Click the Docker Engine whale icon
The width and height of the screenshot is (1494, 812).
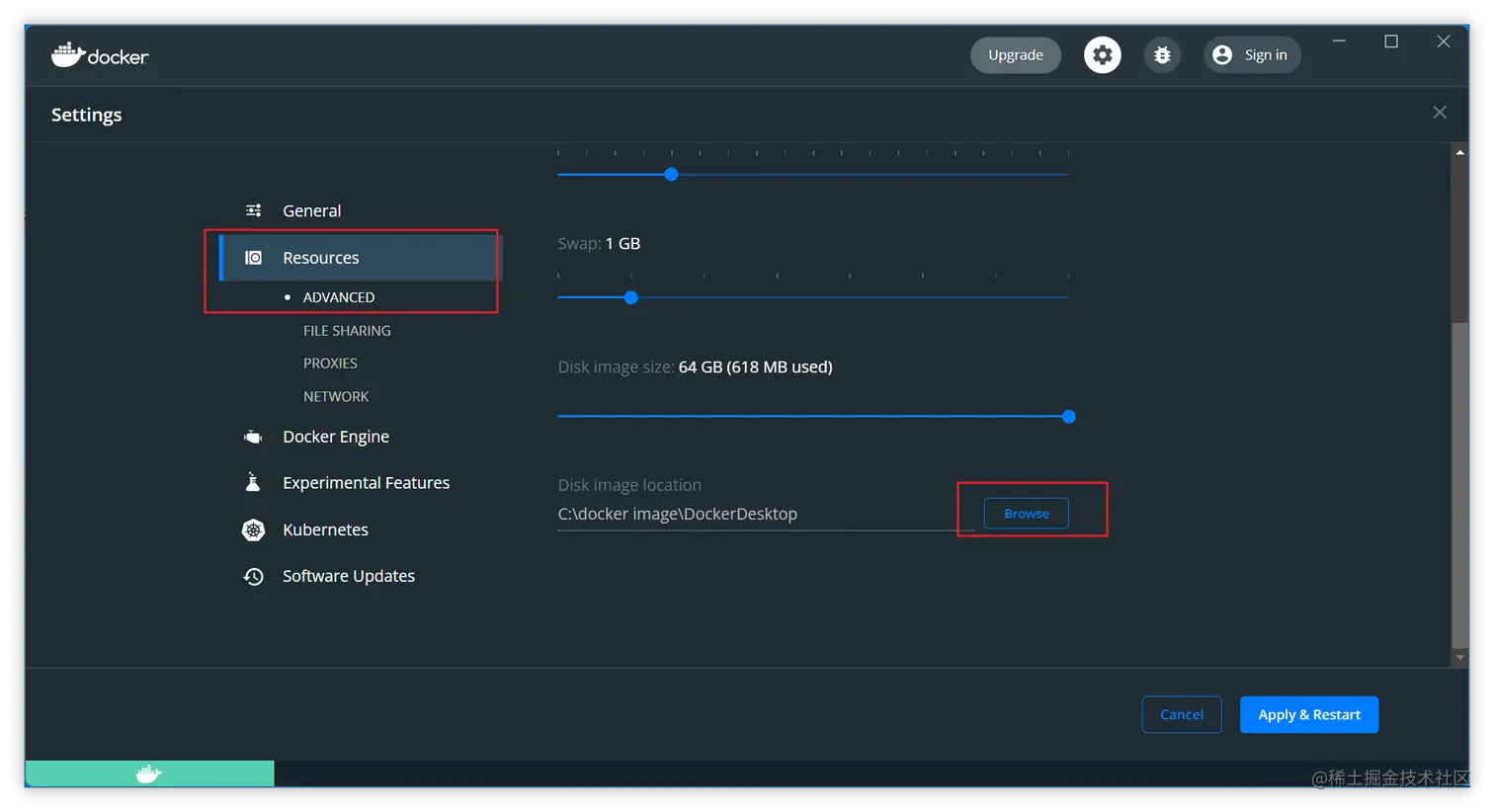[x=254, y=437]
